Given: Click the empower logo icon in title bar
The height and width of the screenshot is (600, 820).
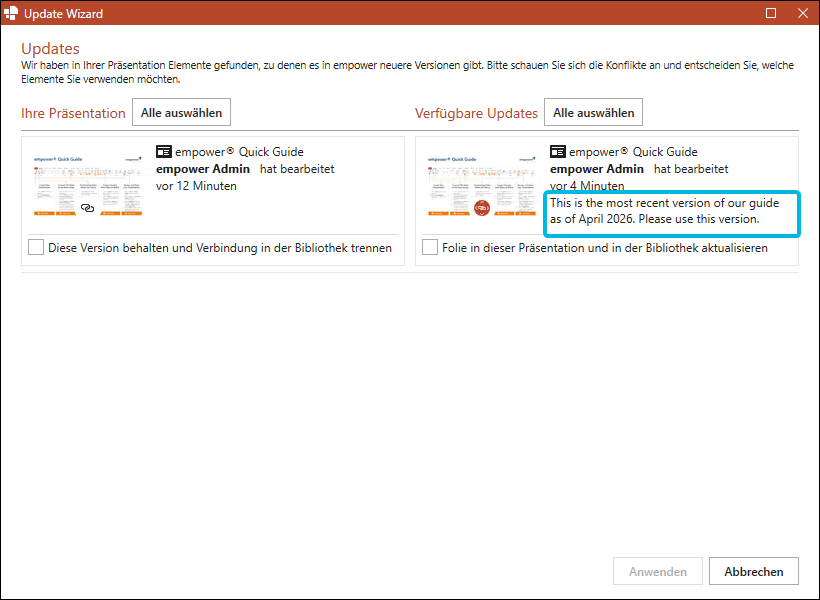Looking at the screenshot, I should pyautogui.click(x=10, y=13).
